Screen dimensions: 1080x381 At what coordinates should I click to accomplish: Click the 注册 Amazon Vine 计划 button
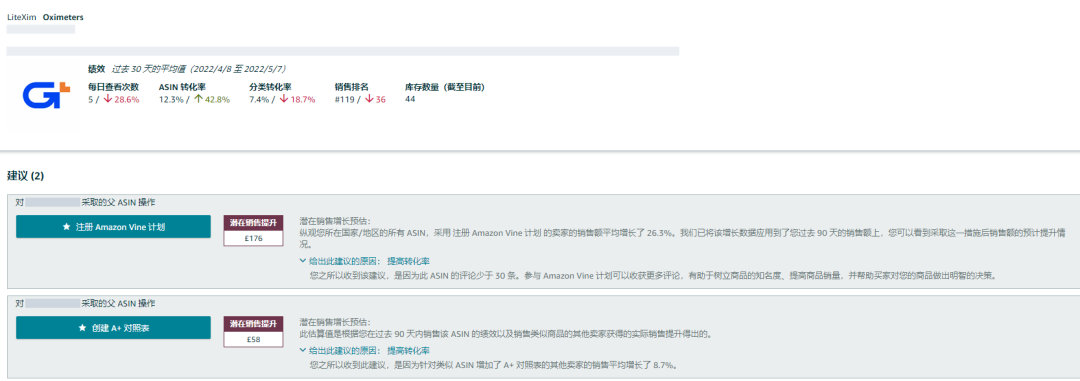[114, 227]
